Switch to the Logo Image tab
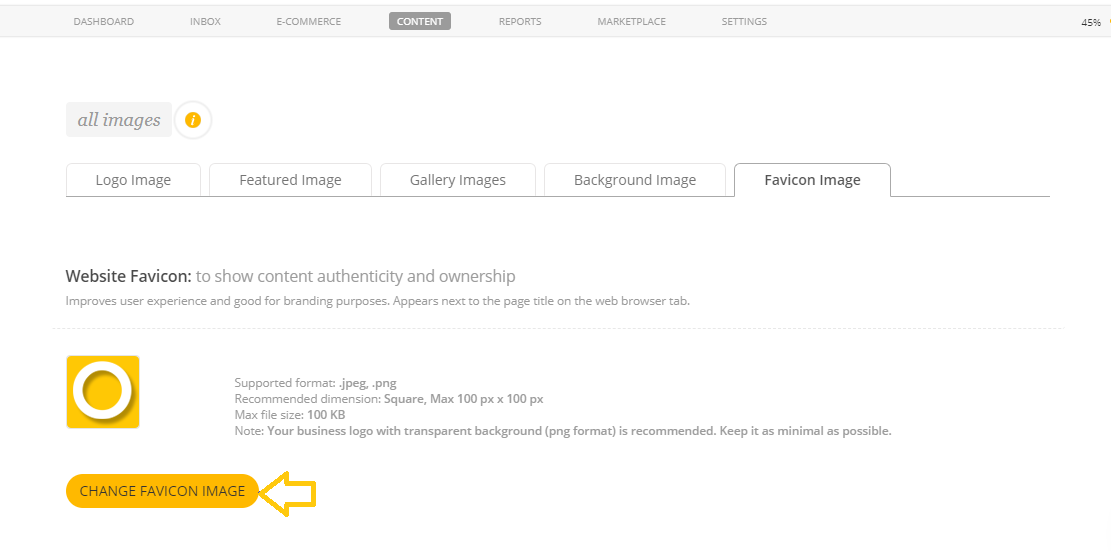Viewport: 1111px width, 551px height. 133,180
